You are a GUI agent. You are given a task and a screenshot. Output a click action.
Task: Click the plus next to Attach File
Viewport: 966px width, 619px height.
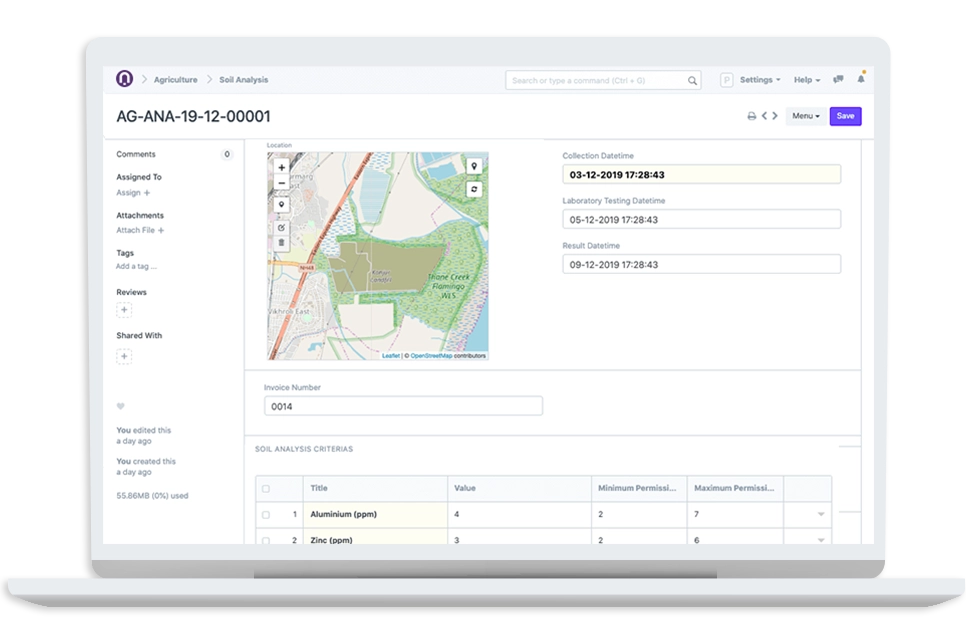(x=161, y=230)
